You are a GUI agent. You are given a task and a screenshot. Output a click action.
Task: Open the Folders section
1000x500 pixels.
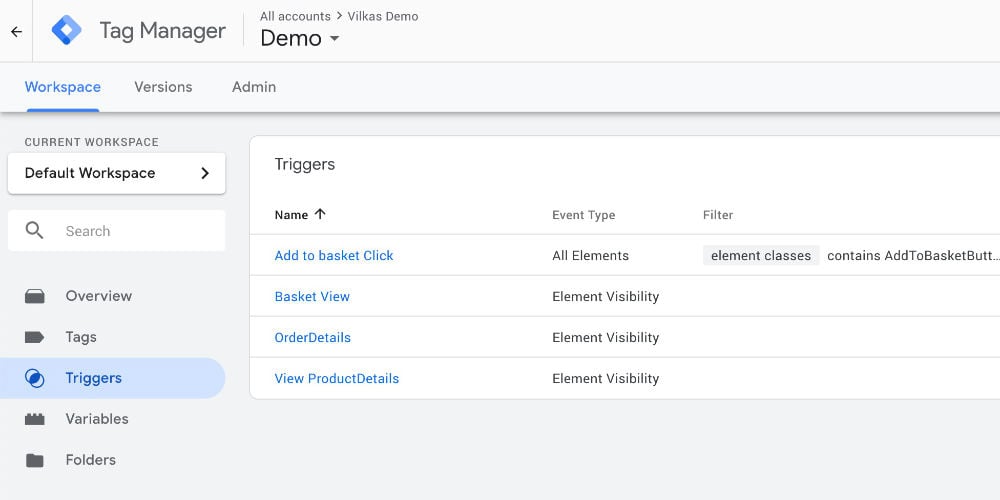coord(91,460)
